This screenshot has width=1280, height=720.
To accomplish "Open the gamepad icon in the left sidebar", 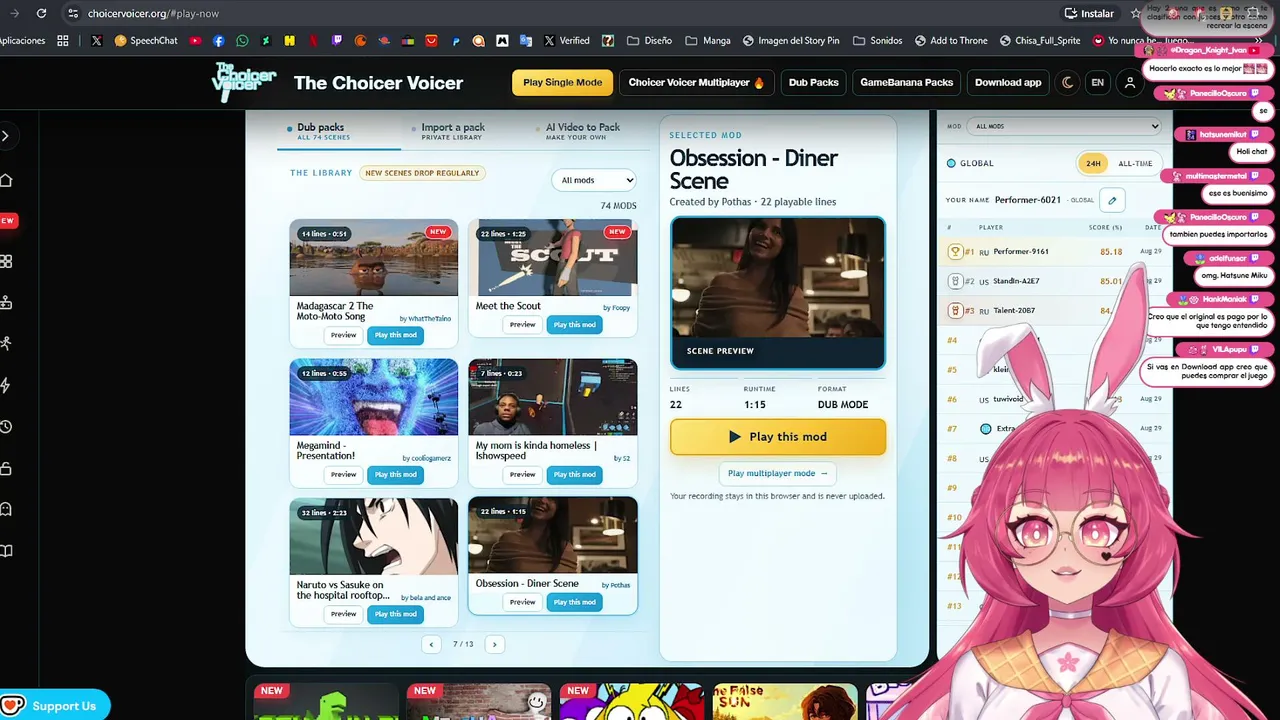I will click(x=6, y=302).
